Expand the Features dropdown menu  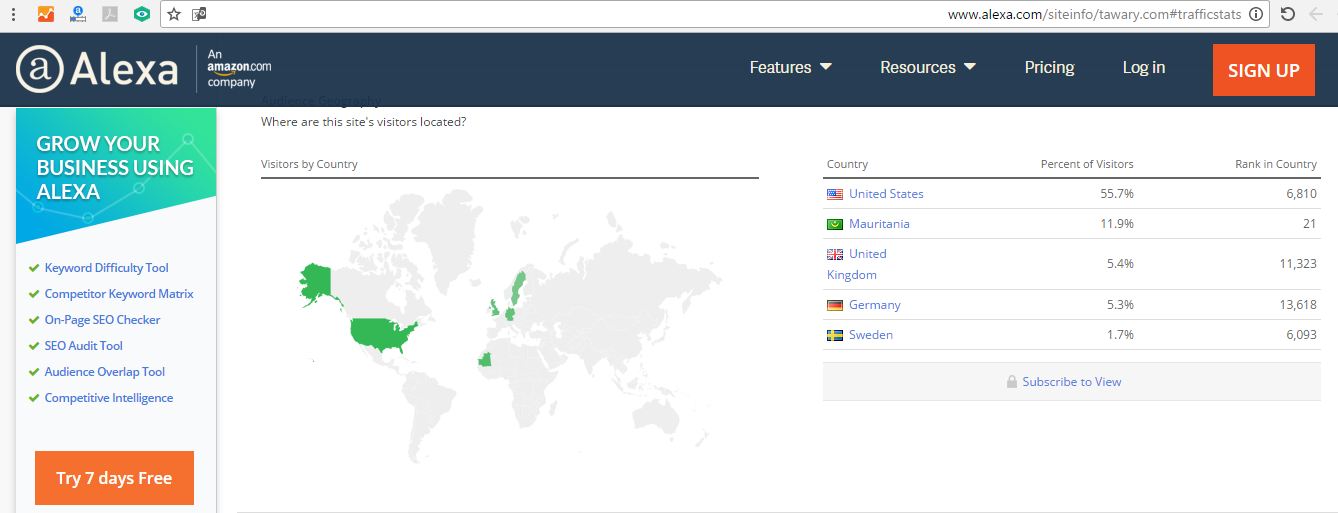790,67
